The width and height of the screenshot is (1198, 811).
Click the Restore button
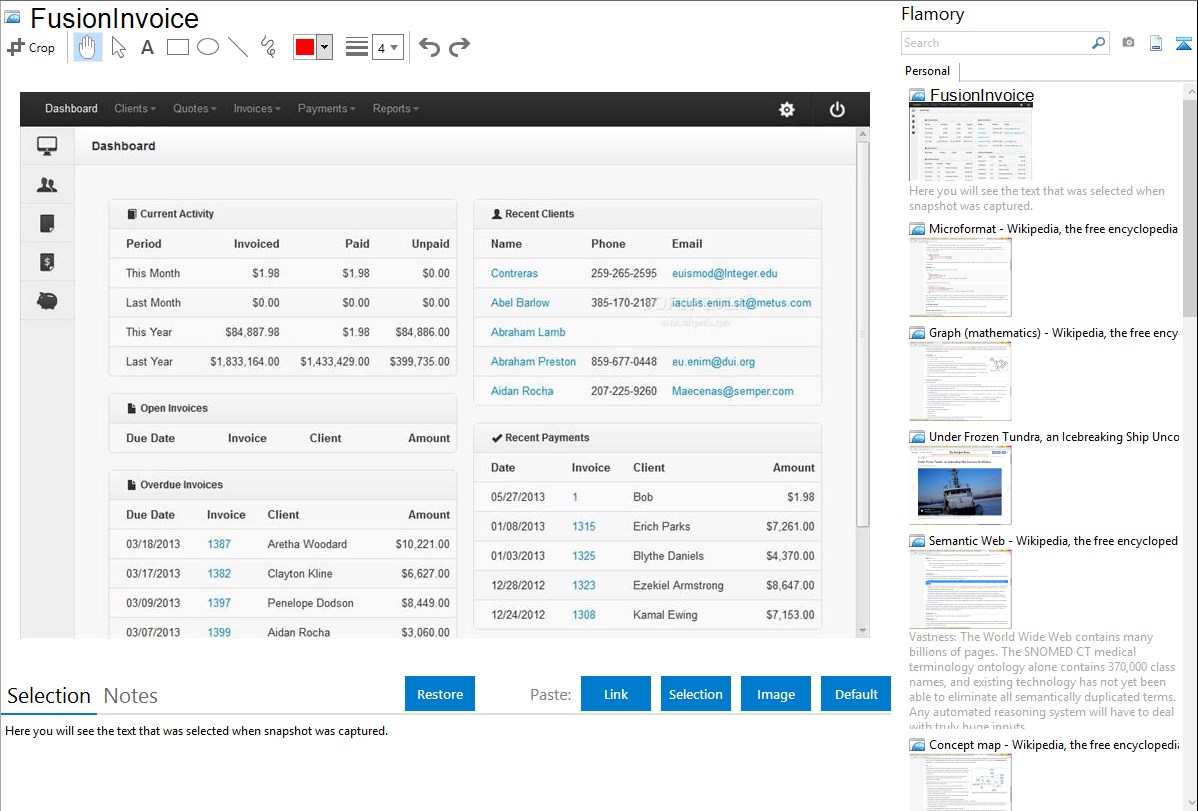[x=440, y=694]
